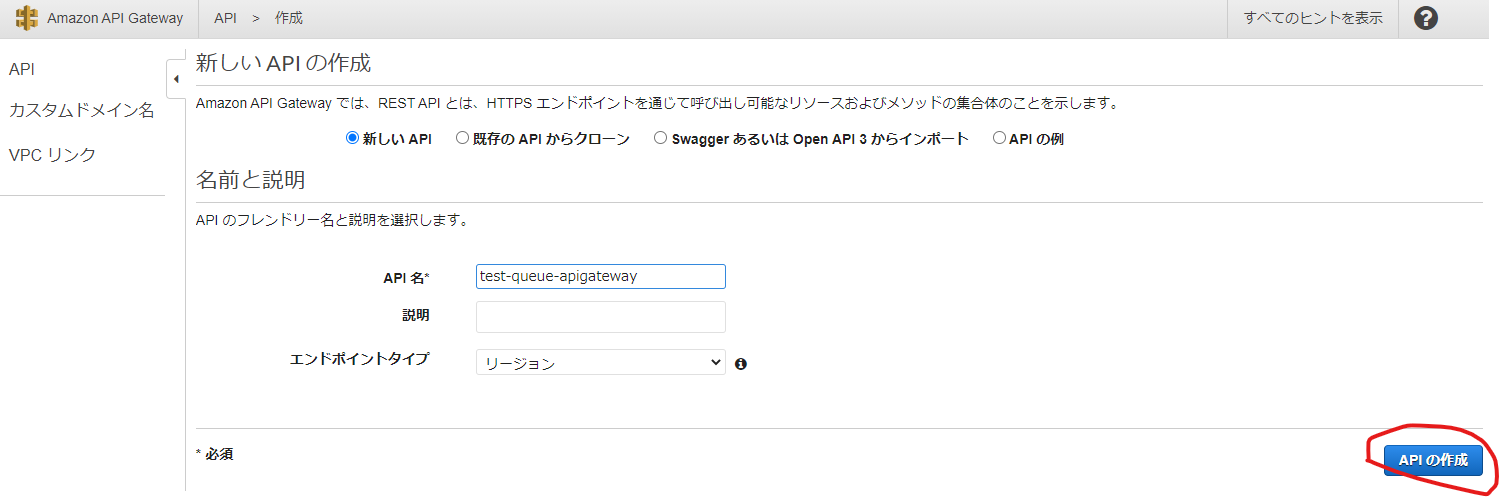
Task: Click the API 名 input field
Action: tap(601, 276)
